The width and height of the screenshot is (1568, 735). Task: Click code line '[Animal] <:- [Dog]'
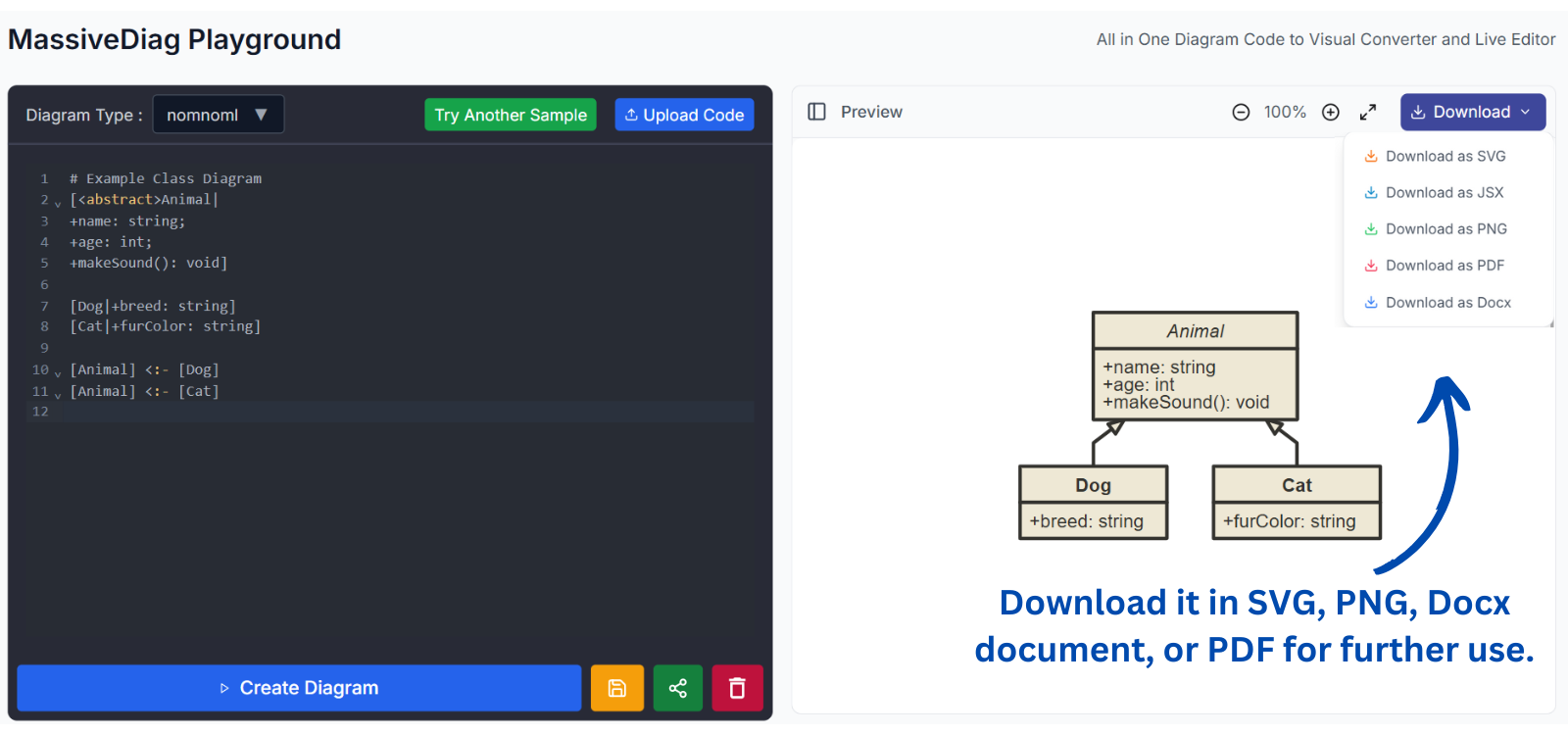[x=144, y=369]
